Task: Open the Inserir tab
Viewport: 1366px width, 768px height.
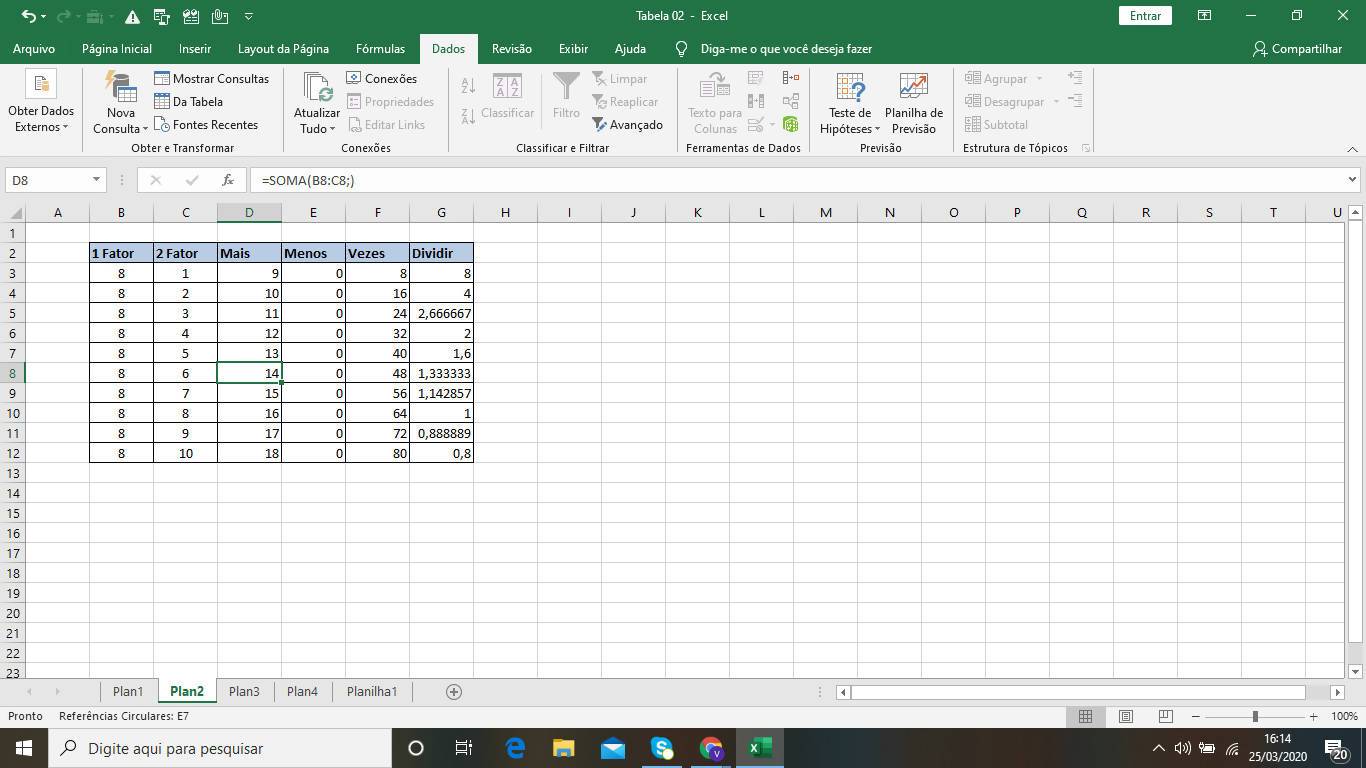Action: click(x=195, y=48)
